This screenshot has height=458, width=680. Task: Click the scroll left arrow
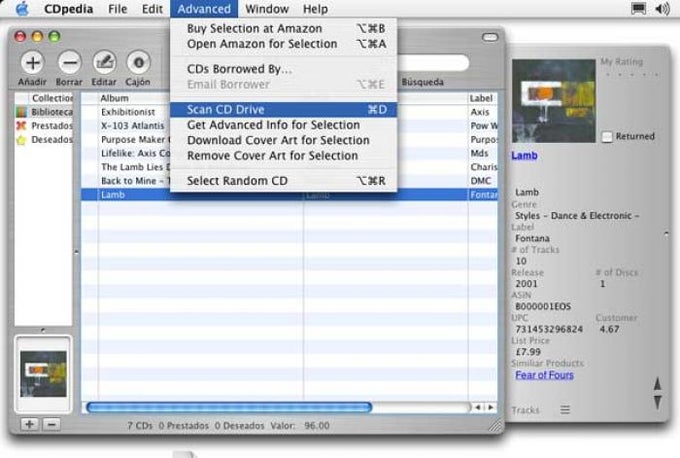coord(478,407)
